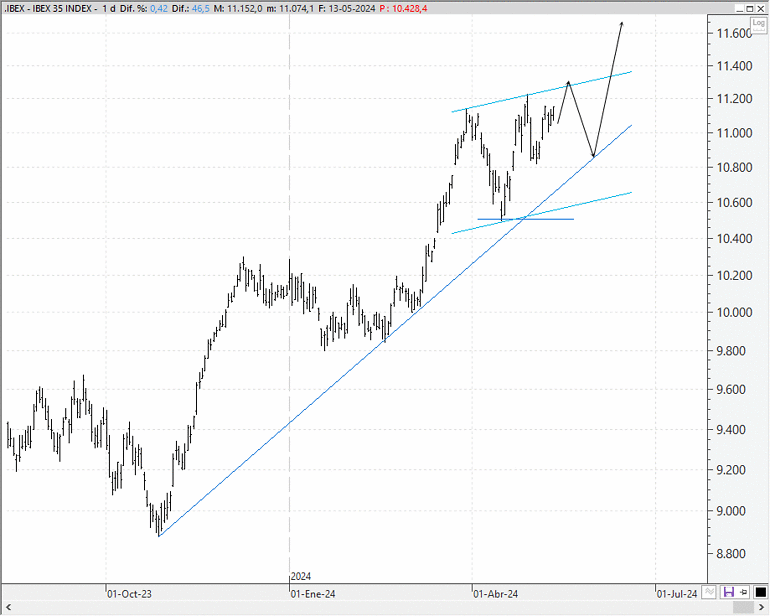Click the 'm: 11.074,1' low value
Image resolution: width=770 pixels, height=616 pixels.
290,8
